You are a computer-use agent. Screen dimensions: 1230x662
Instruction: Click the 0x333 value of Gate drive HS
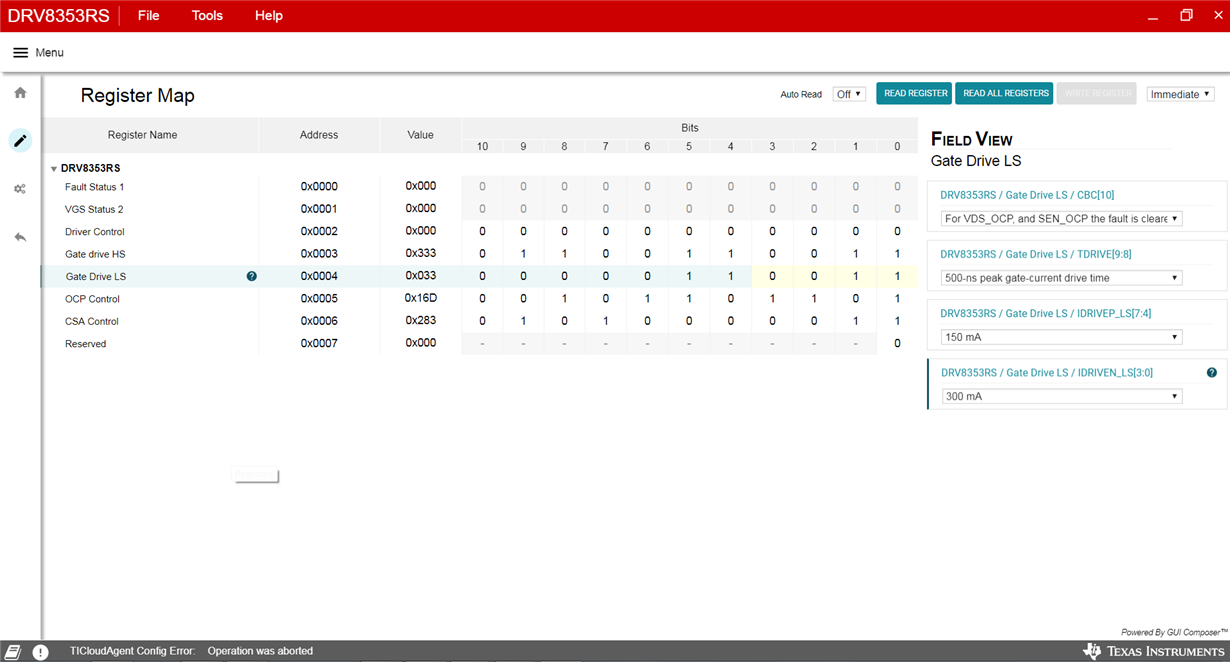(x=421, y=253)
